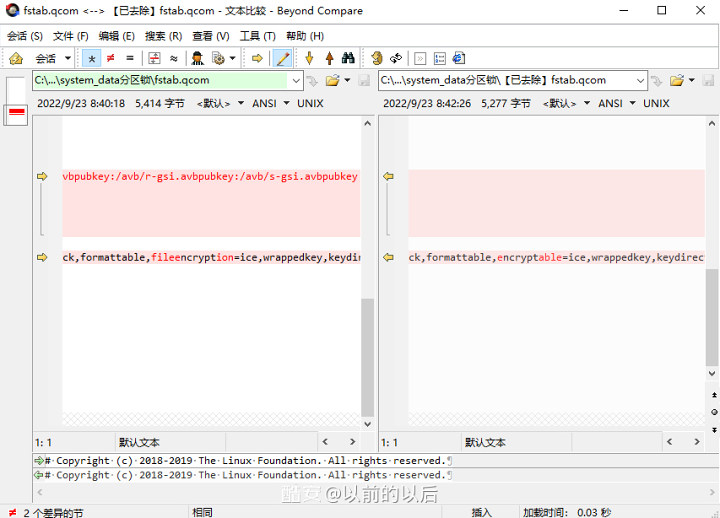Click the Next Difference Files icon
720x518 pixels.
420,58
